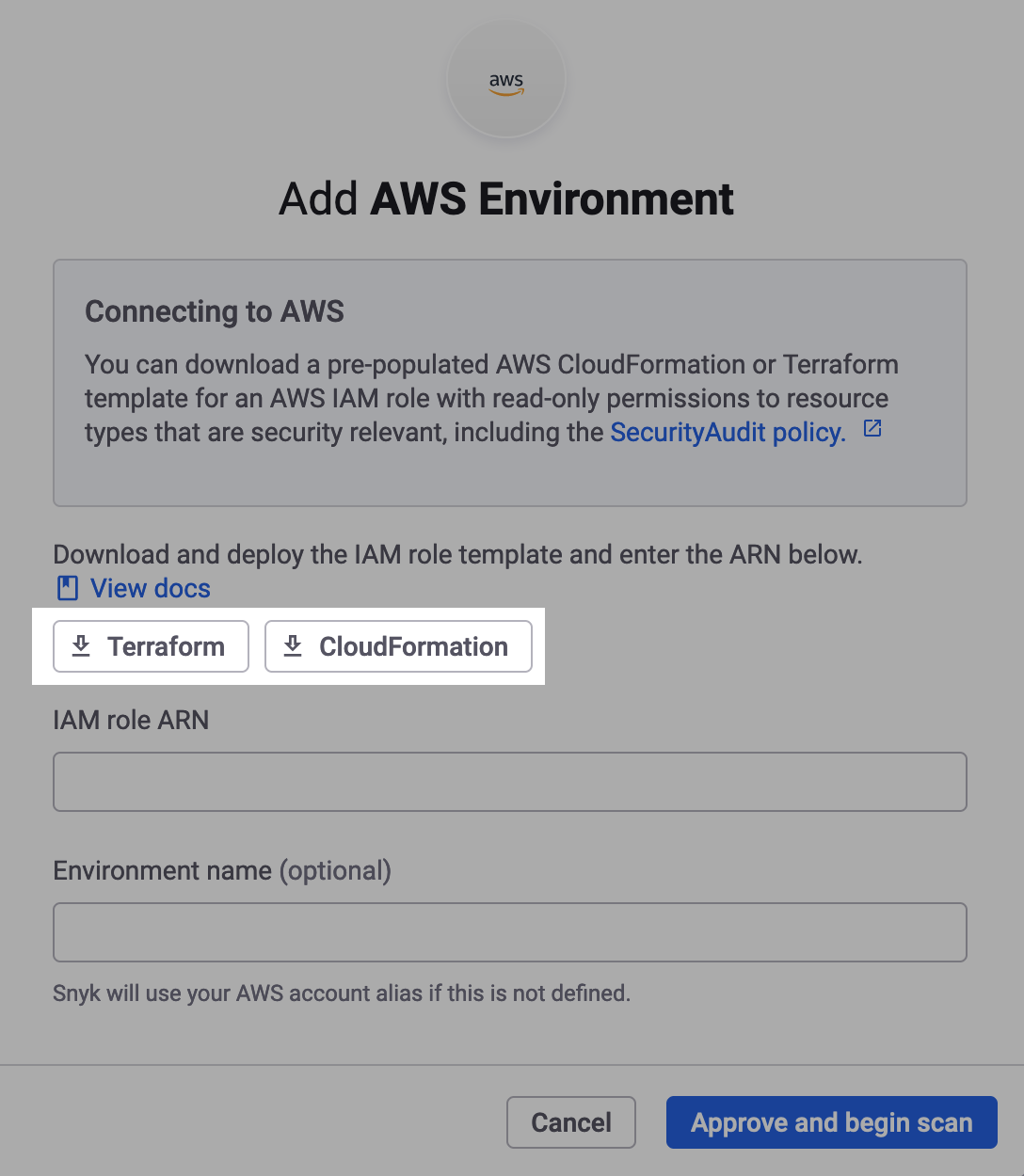Click the Add AWS Environment heading

tap(506, 199)
